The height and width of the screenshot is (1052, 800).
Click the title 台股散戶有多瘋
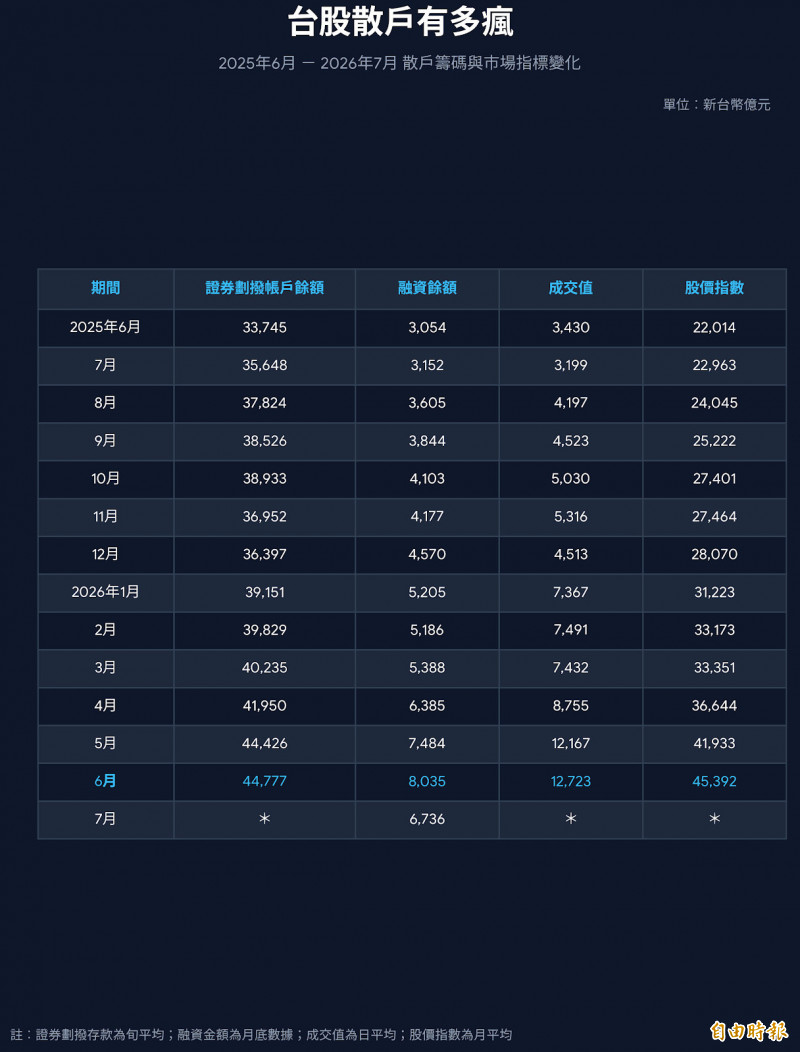401,23
